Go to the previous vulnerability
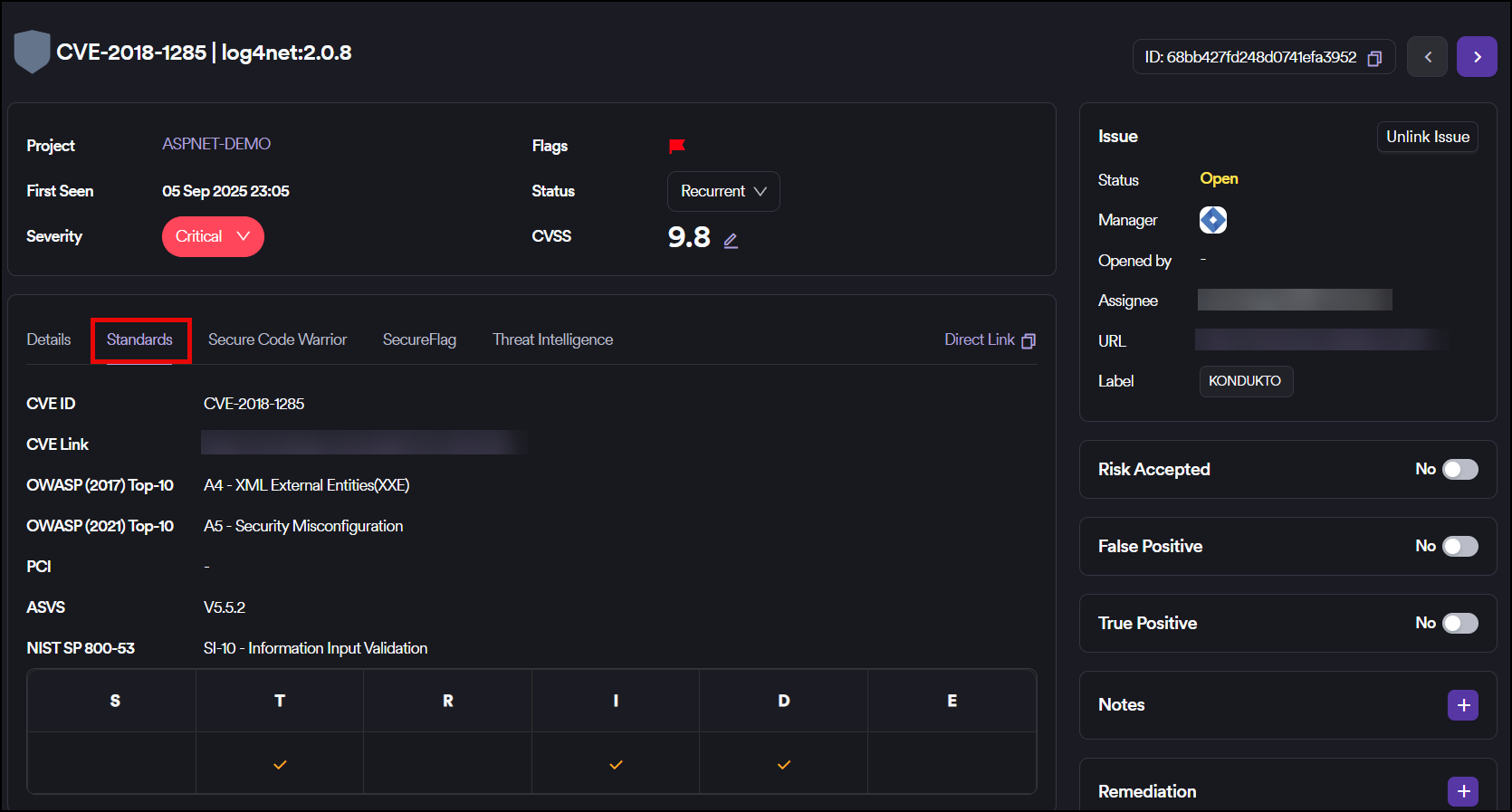This screenshot has width=1512, height=812. pyautogui.click(x=1427, y=57)
